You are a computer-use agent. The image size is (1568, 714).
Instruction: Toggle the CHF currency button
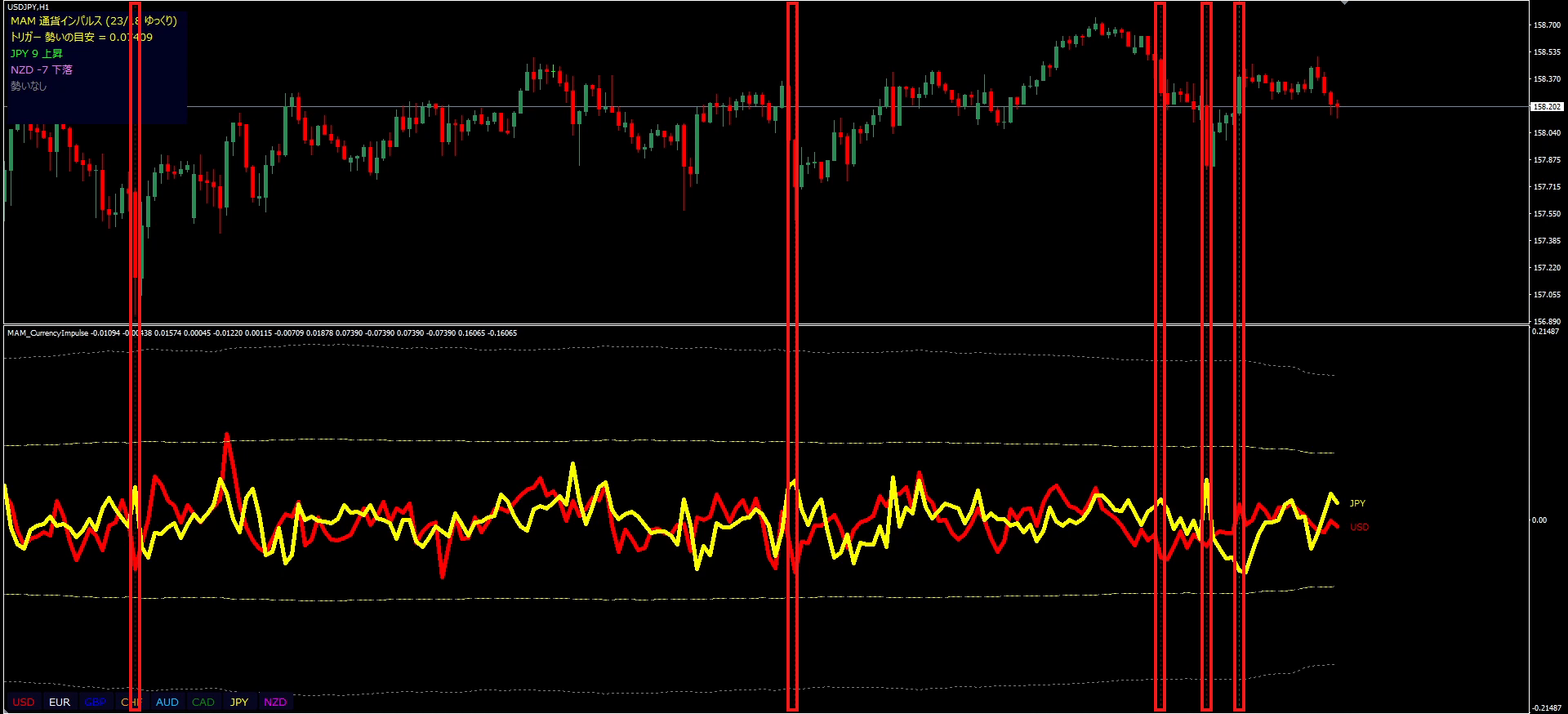131,702
